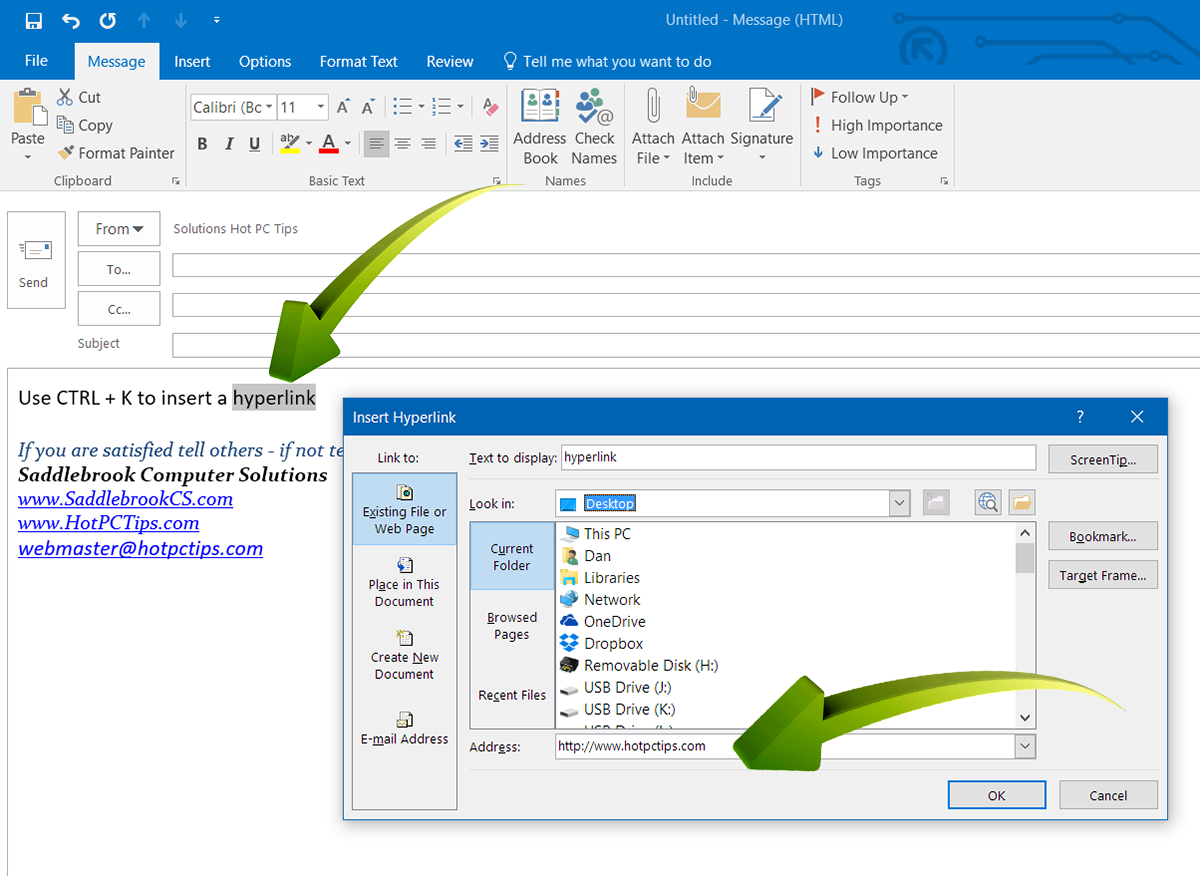Click the Redo icon in the quick access toolbar
The width and height of the screenshot is (1200, 876).
click(x=108, y=20)
